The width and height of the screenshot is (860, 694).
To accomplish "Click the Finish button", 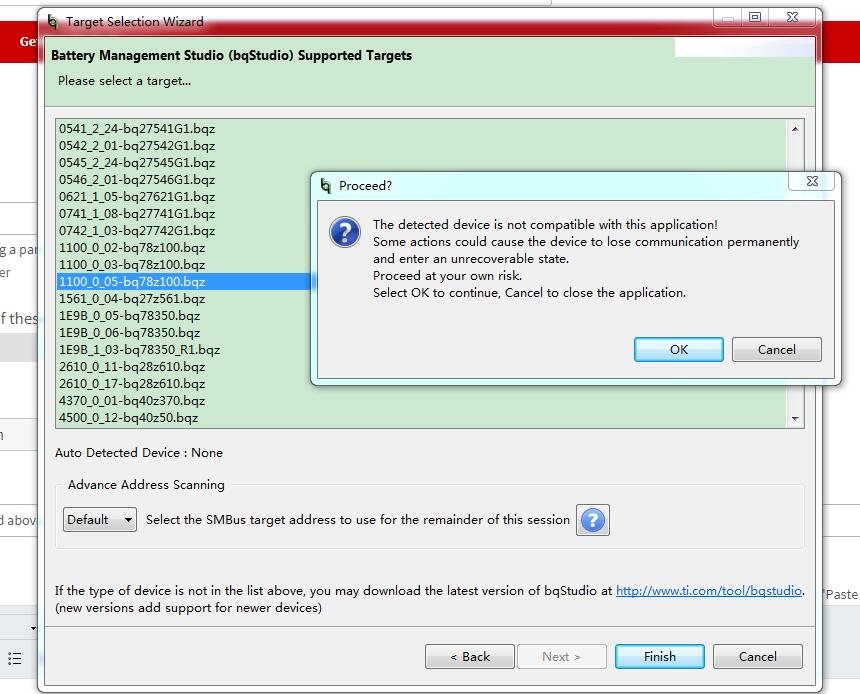I will 660,656.
